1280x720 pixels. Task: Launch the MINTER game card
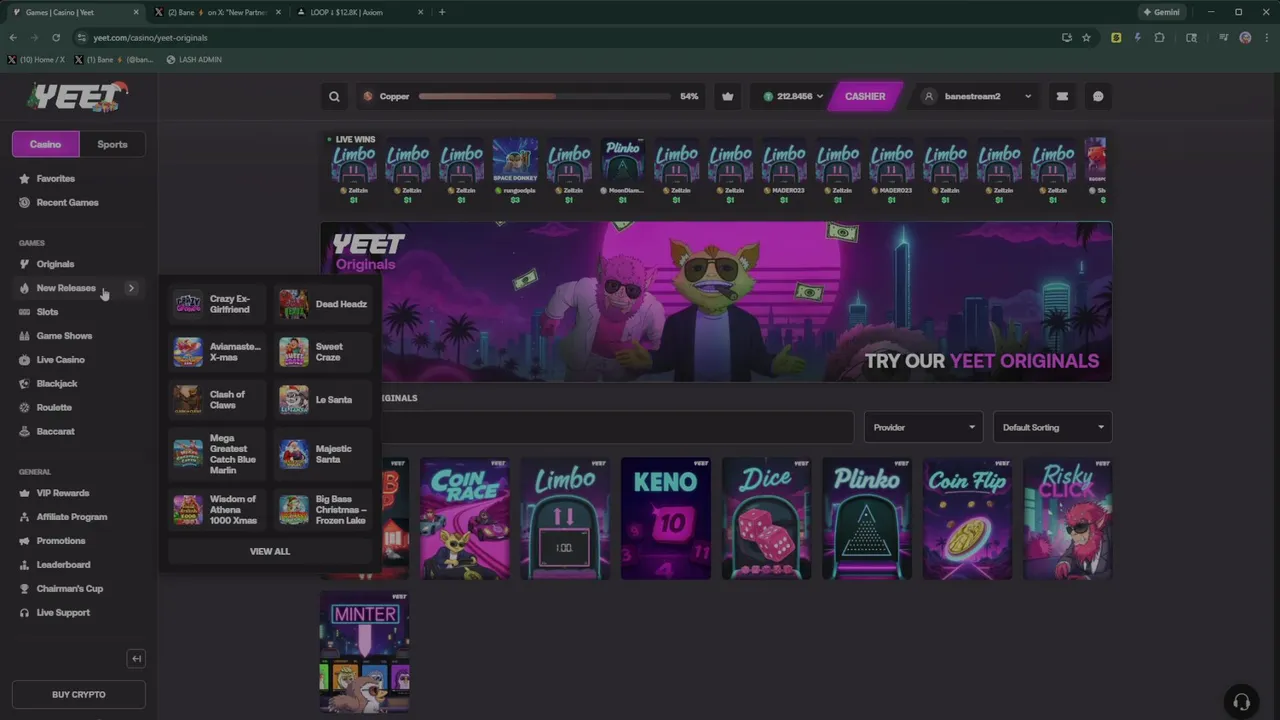[x=365, y=652]
